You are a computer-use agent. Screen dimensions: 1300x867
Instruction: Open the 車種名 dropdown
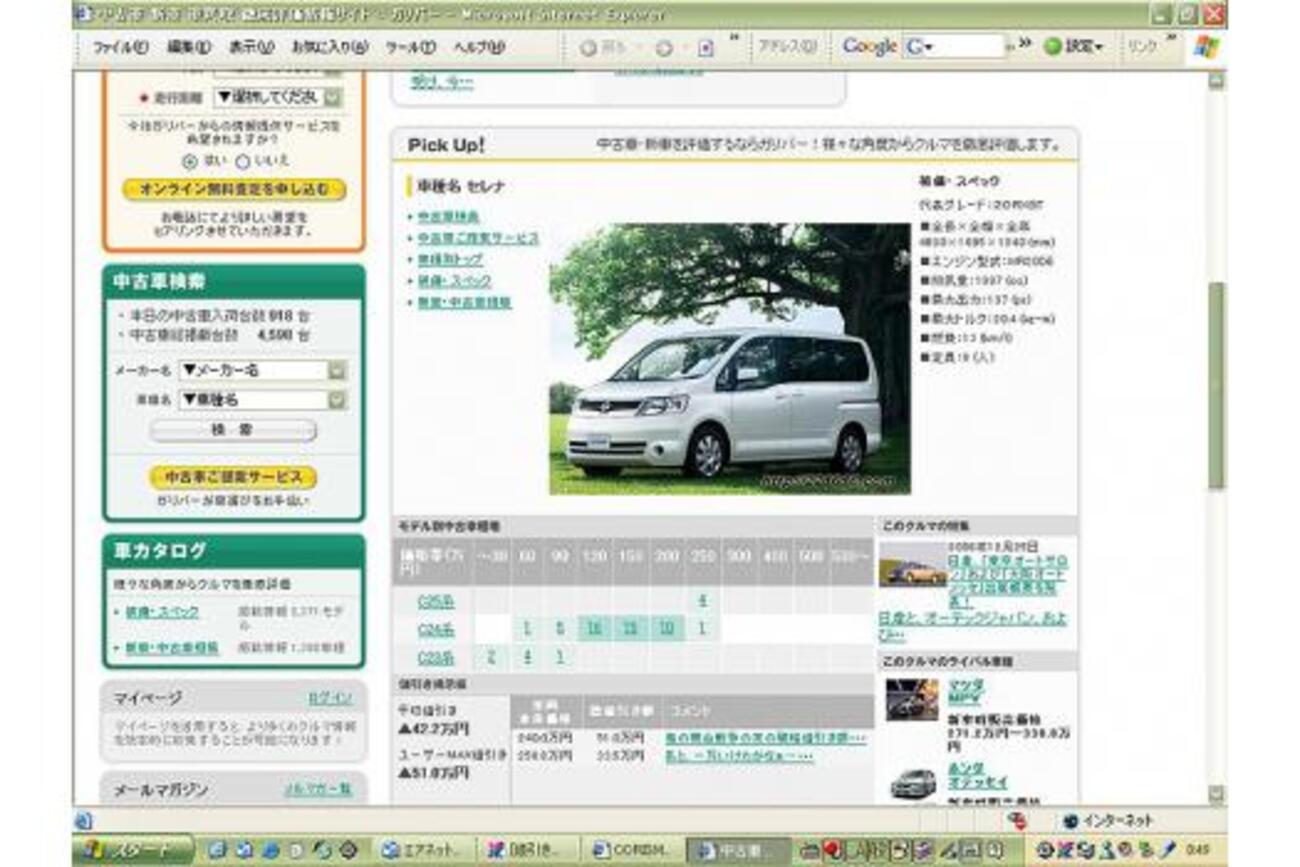(263, 400)
